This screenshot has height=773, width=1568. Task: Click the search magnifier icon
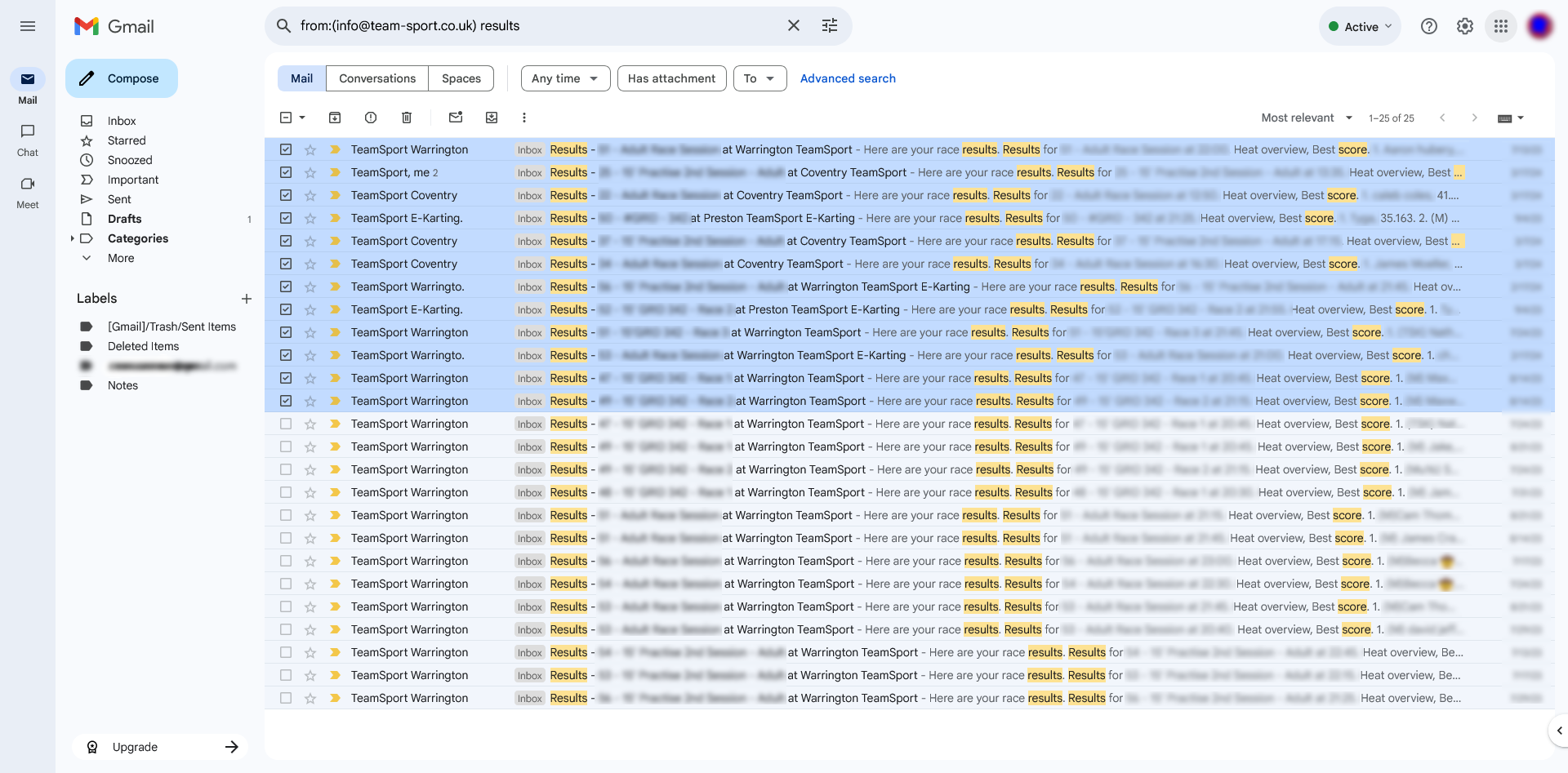point(283,26)
